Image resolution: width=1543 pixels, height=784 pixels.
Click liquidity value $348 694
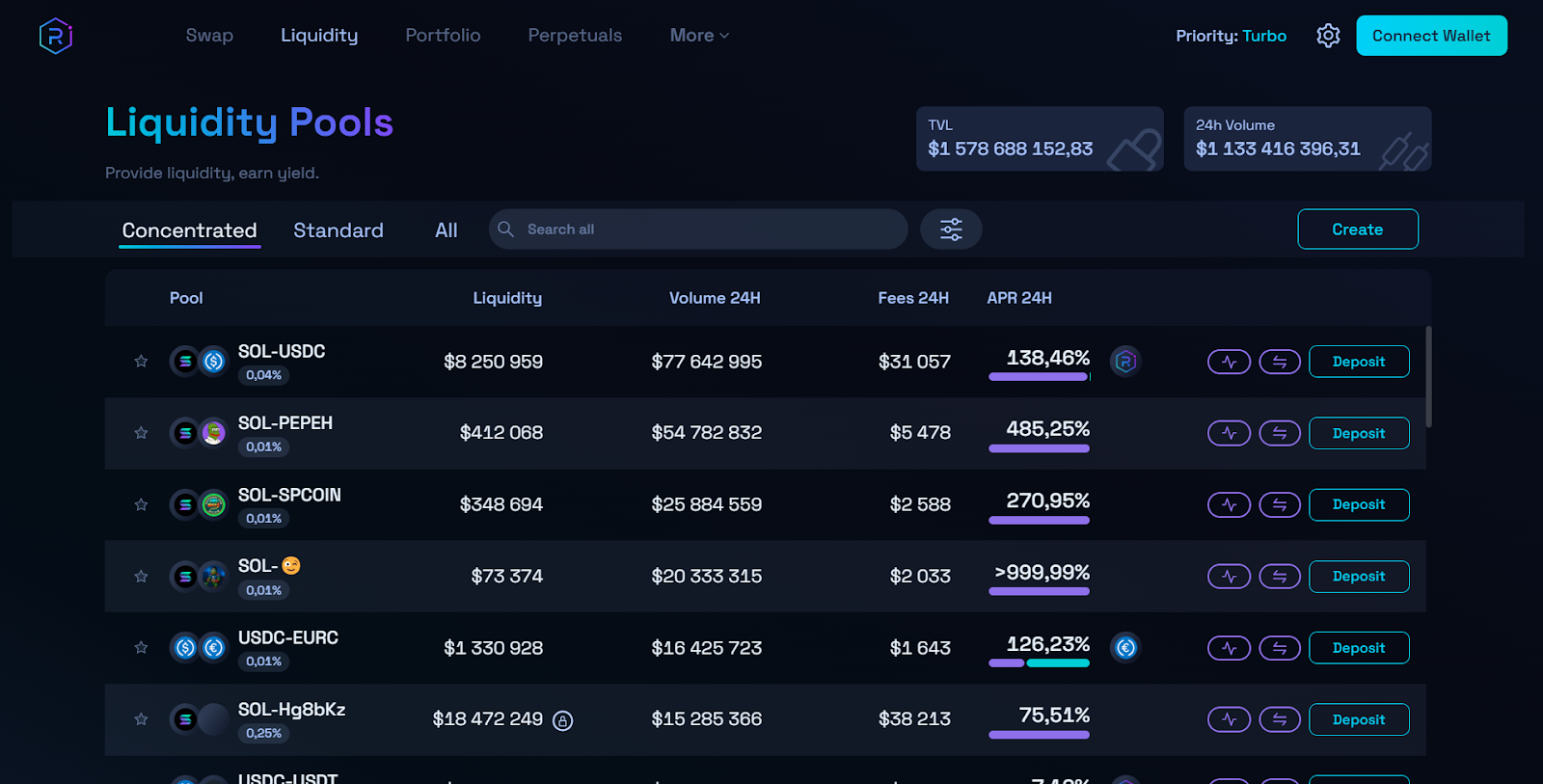pos(501,504)
